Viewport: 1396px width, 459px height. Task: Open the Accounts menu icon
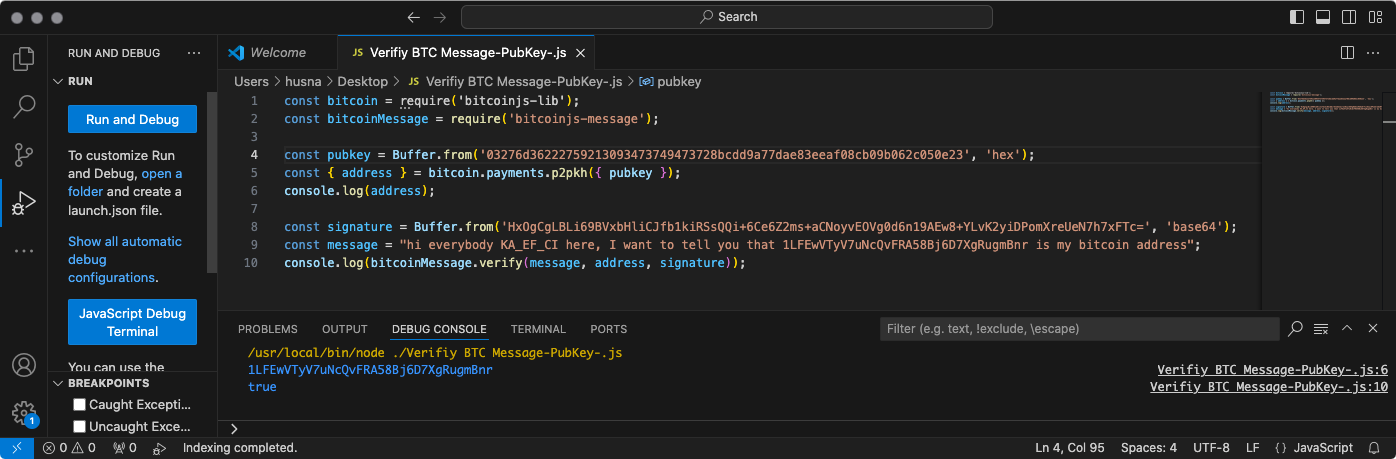point(23,366)
